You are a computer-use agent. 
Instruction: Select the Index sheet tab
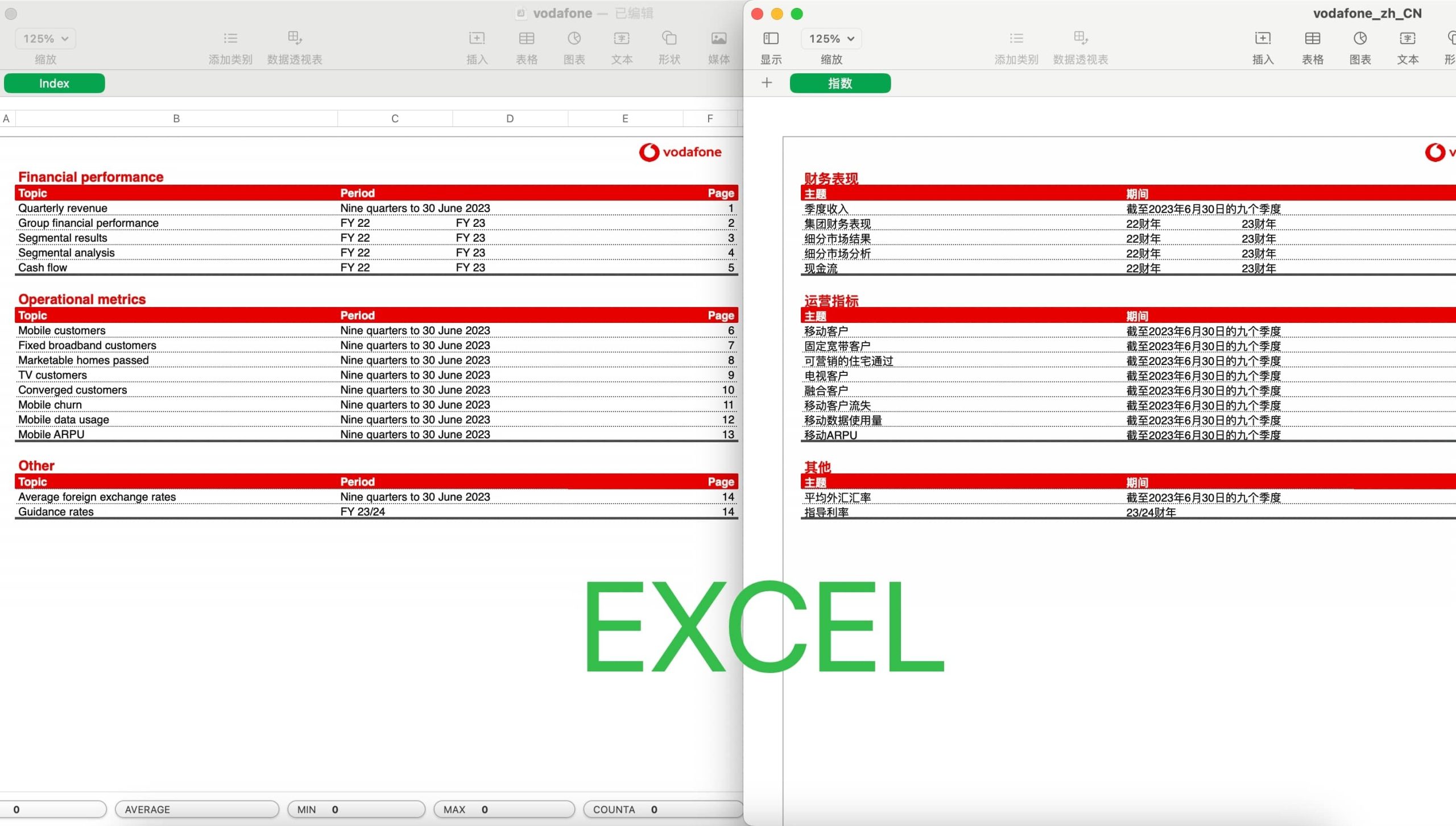point(54,83)
